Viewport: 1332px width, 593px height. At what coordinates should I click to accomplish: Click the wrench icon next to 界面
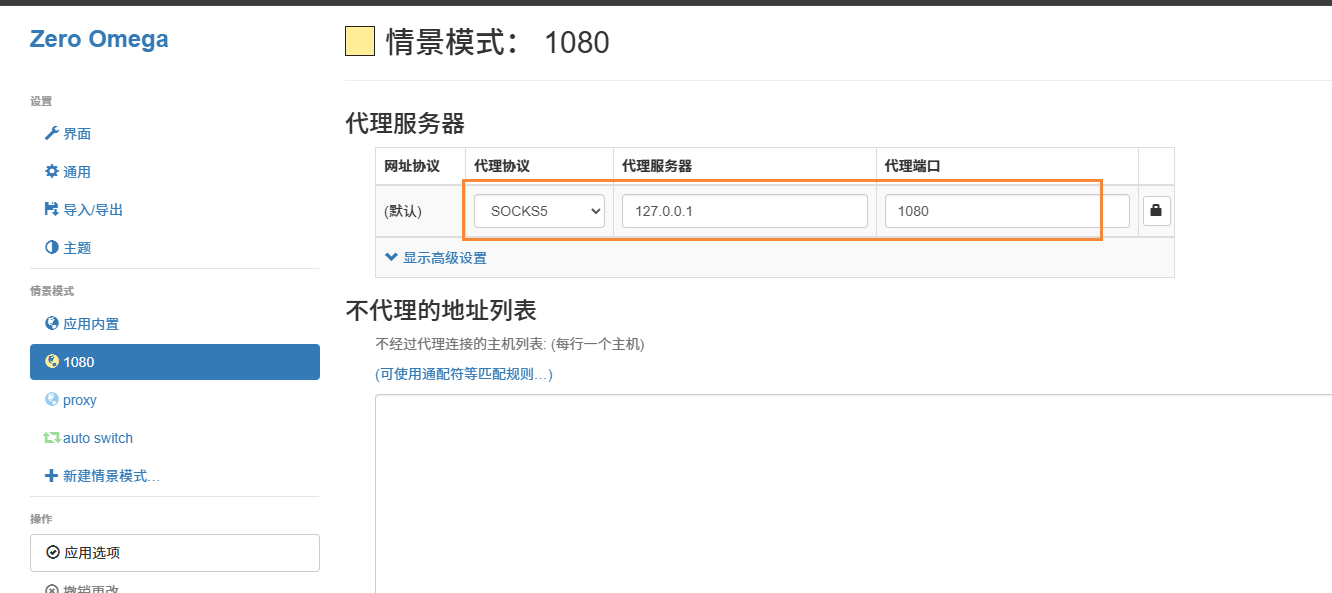click(x=52, y=134)
